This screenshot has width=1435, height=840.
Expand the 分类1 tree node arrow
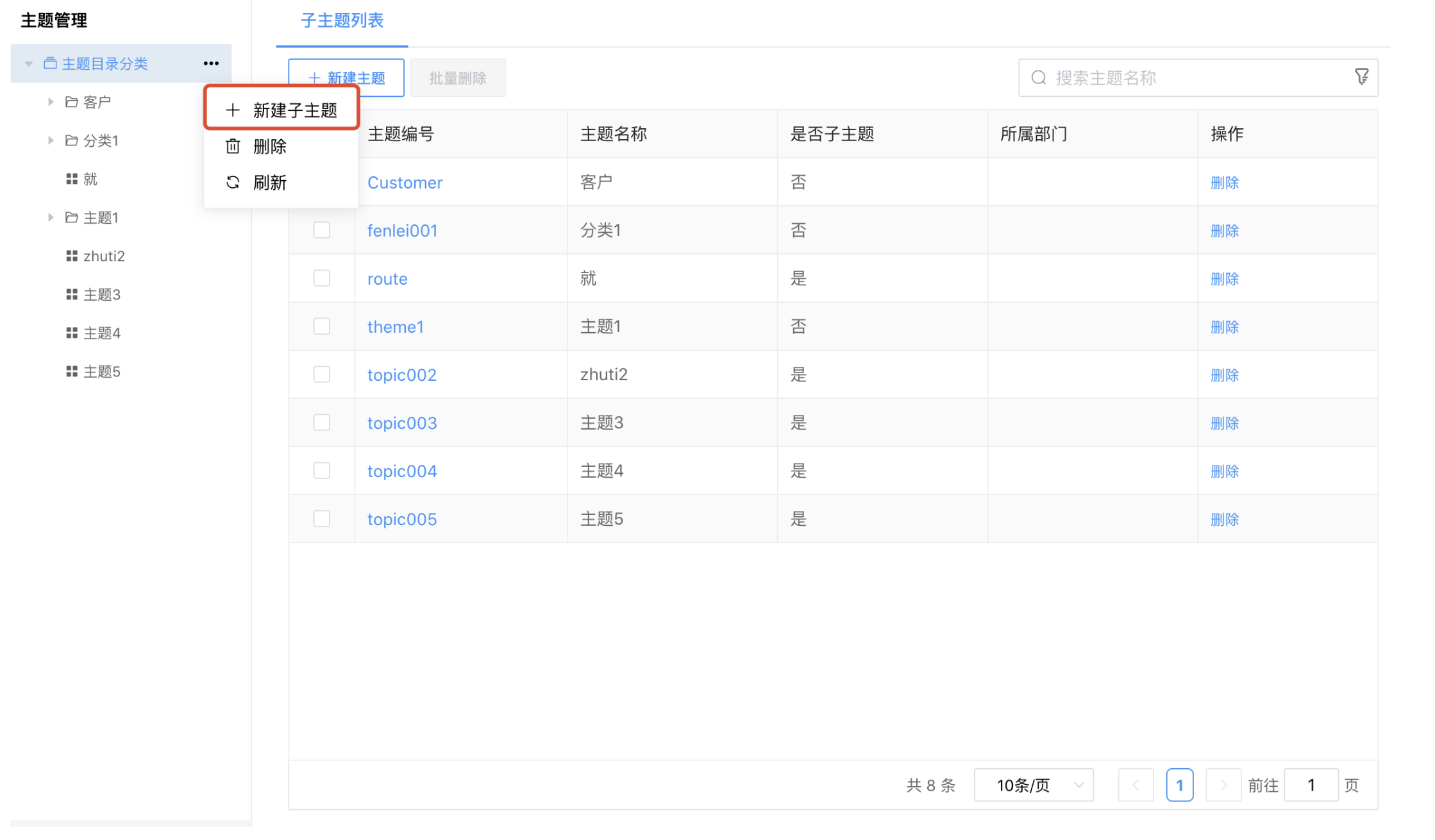51,140
